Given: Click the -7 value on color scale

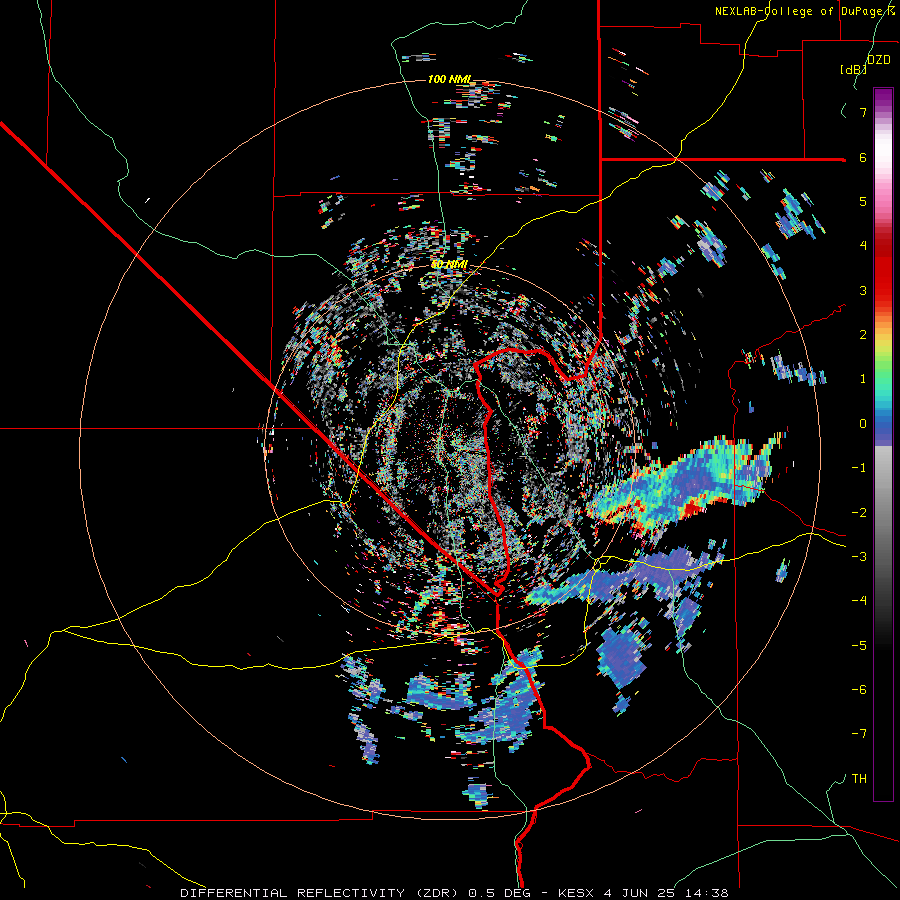Looking at the screenshot, I should point(859,734).
